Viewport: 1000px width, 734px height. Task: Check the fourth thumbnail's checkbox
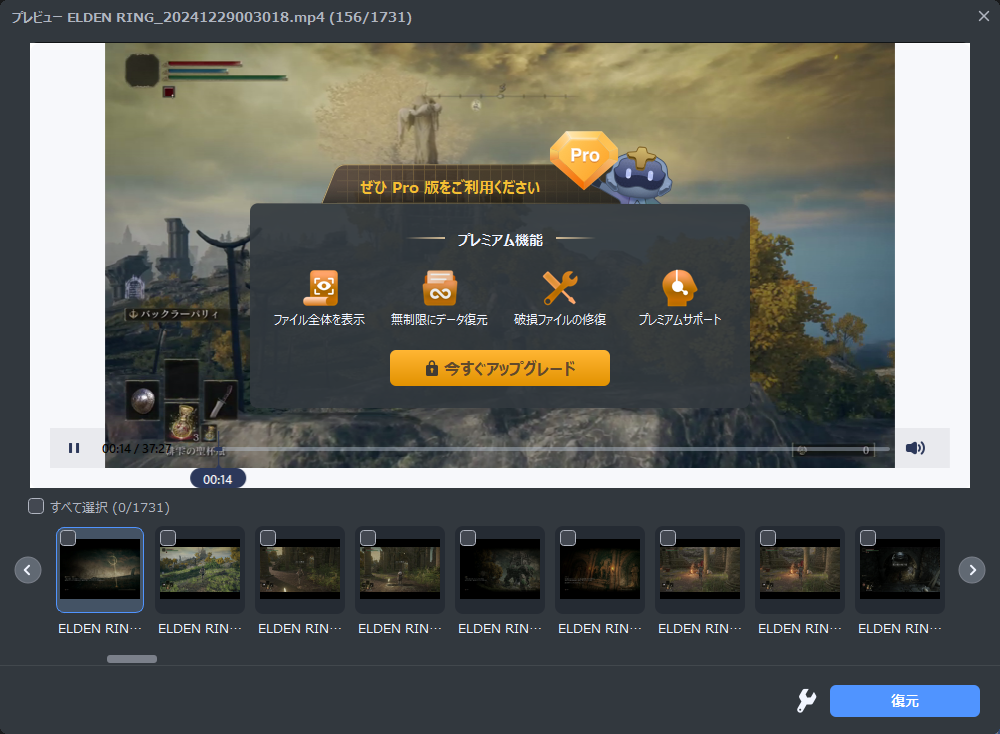(368, 538)
